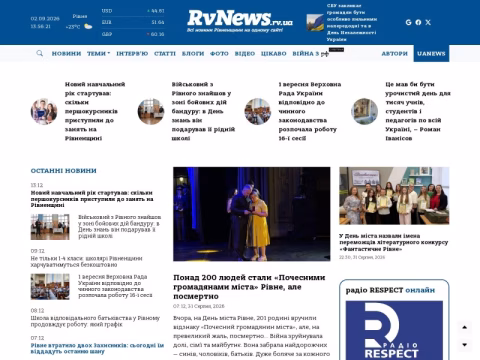Image resolution: width=480 pixels, height=360 pixels.
Task: Click the радіо RESPECT онлайн title
Action: [x=390, y=290]
